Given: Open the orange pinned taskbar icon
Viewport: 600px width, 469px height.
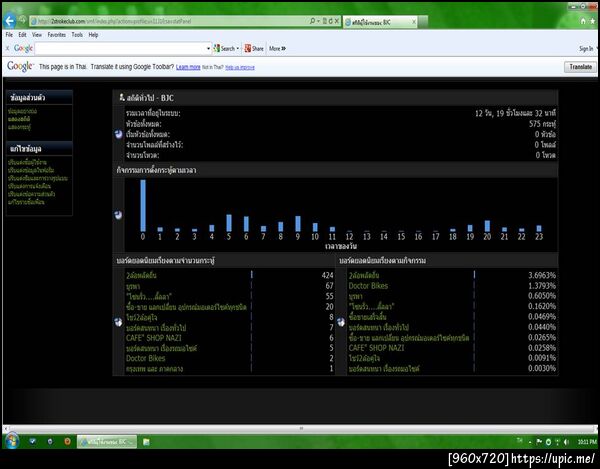Looking at the screenshot, I should [67, 441].
